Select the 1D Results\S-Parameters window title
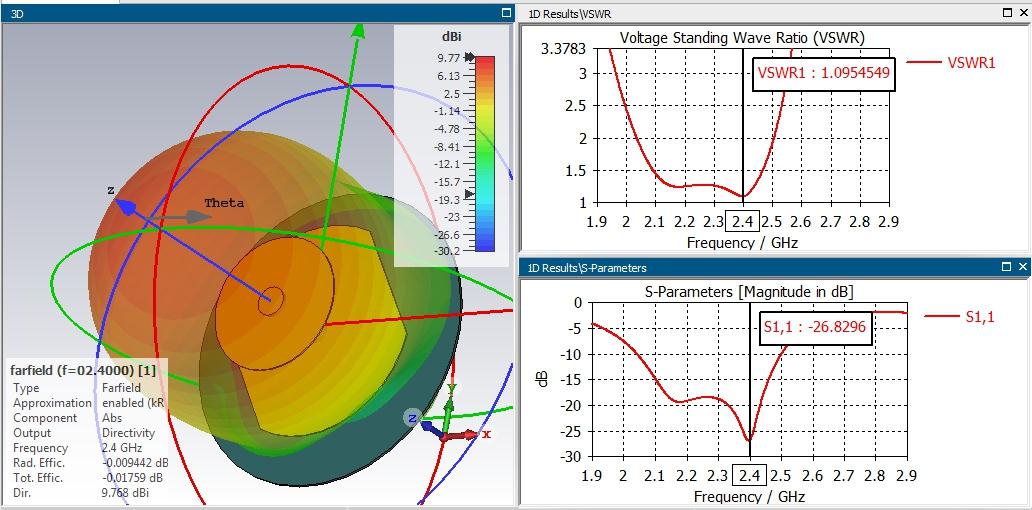Screen dimensions: 1032x510 [587, 268]
